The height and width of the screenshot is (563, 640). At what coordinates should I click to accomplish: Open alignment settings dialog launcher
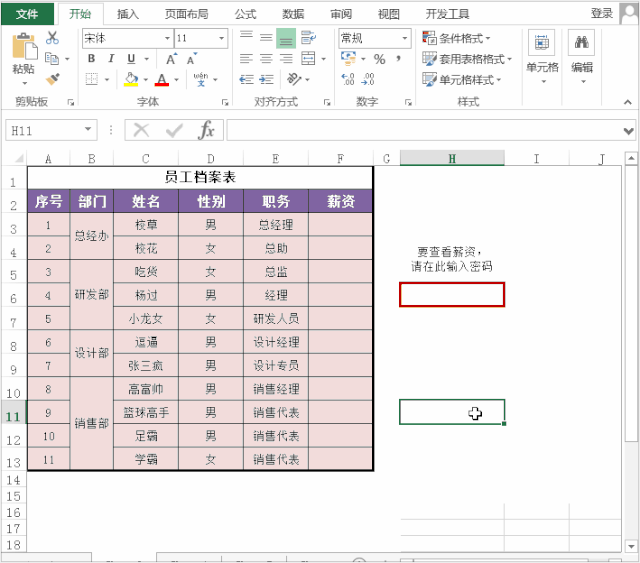(327, 102)
